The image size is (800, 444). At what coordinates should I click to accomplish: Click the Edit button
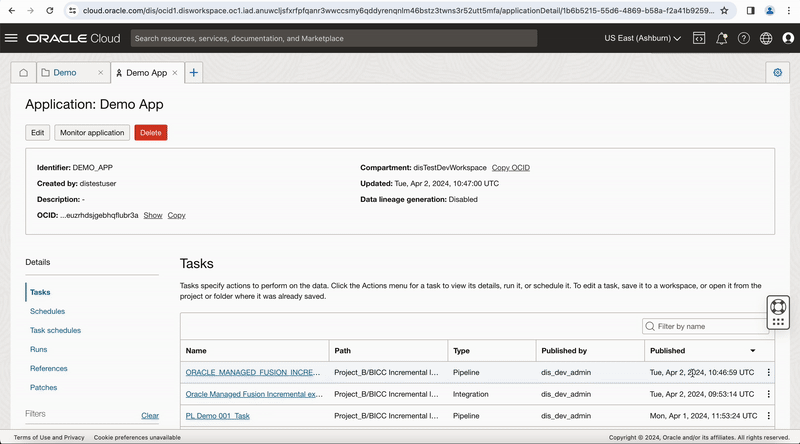tap(38, 133)
